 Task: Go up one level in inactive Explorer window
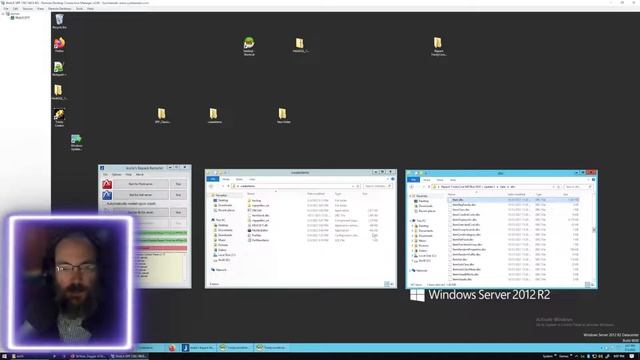[x=228, y=186]
